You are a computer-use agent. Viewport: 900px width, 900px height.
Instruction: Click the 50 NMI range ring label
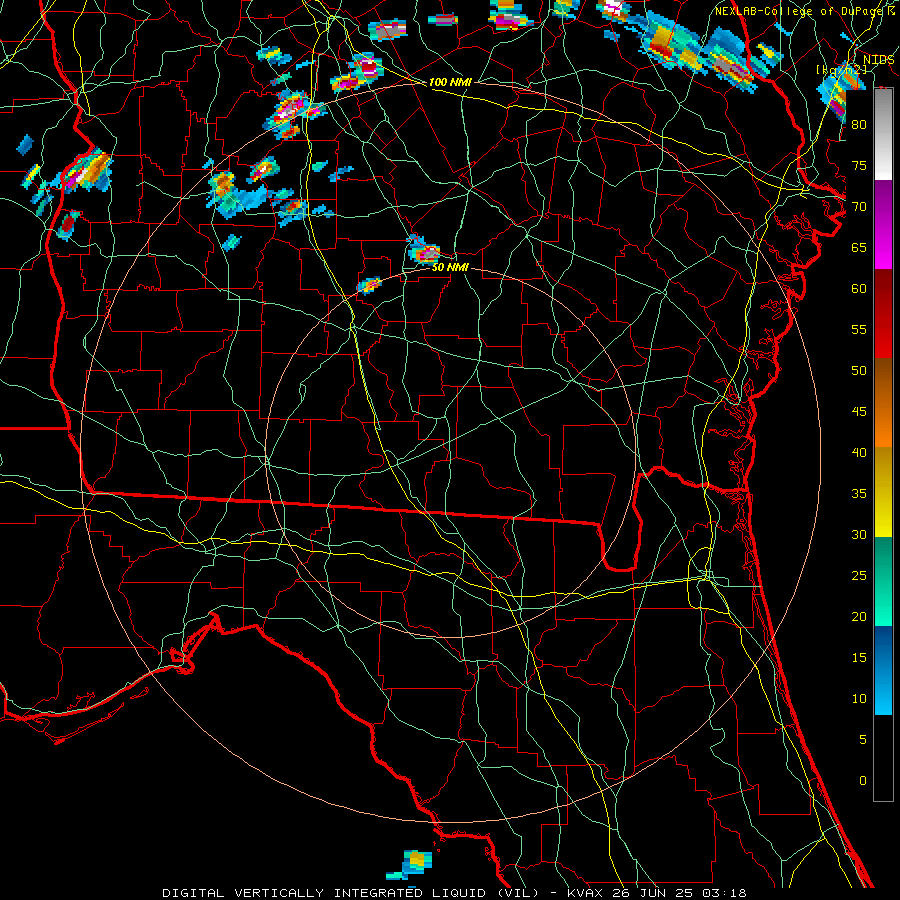pos(450,267)
